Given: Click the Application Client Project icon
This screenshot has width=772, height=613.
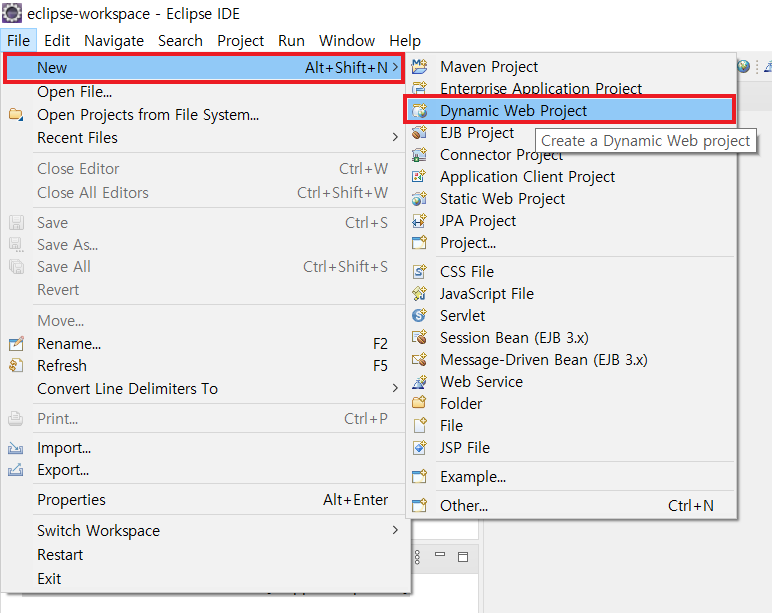Looking at the screenshot, I should (x=419, y=177).
